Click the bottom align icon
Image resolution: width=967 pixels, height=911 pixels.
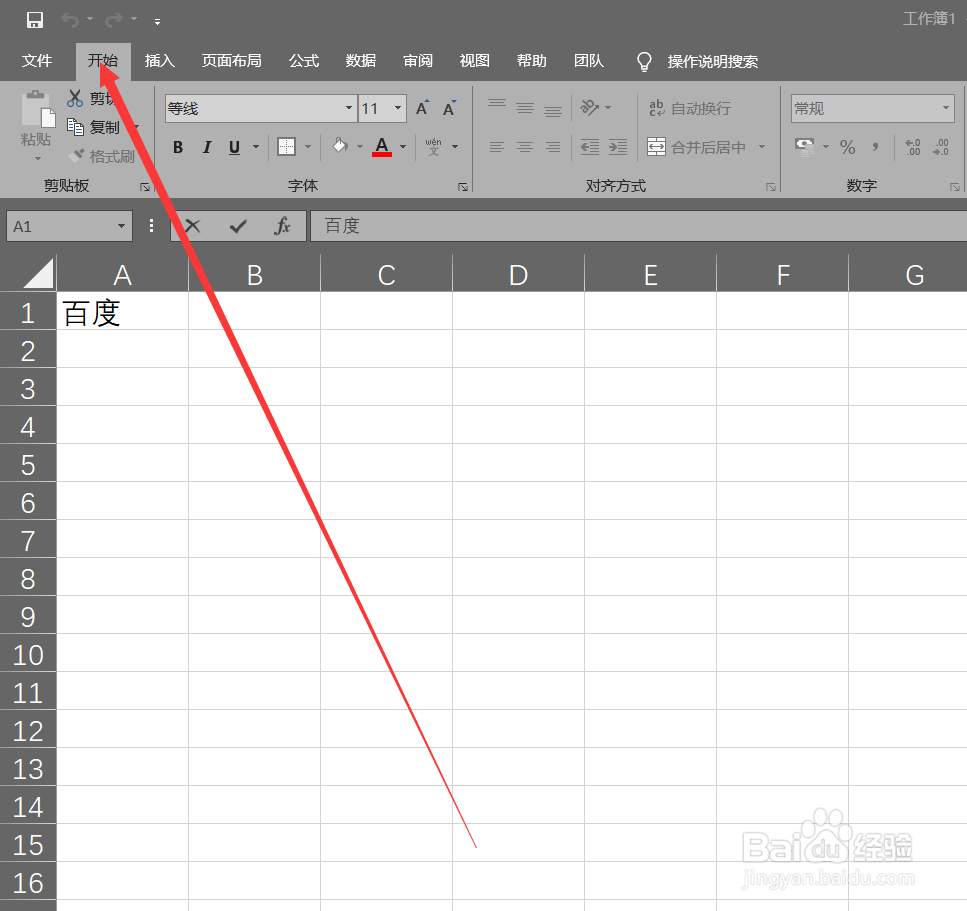[553, 111]
